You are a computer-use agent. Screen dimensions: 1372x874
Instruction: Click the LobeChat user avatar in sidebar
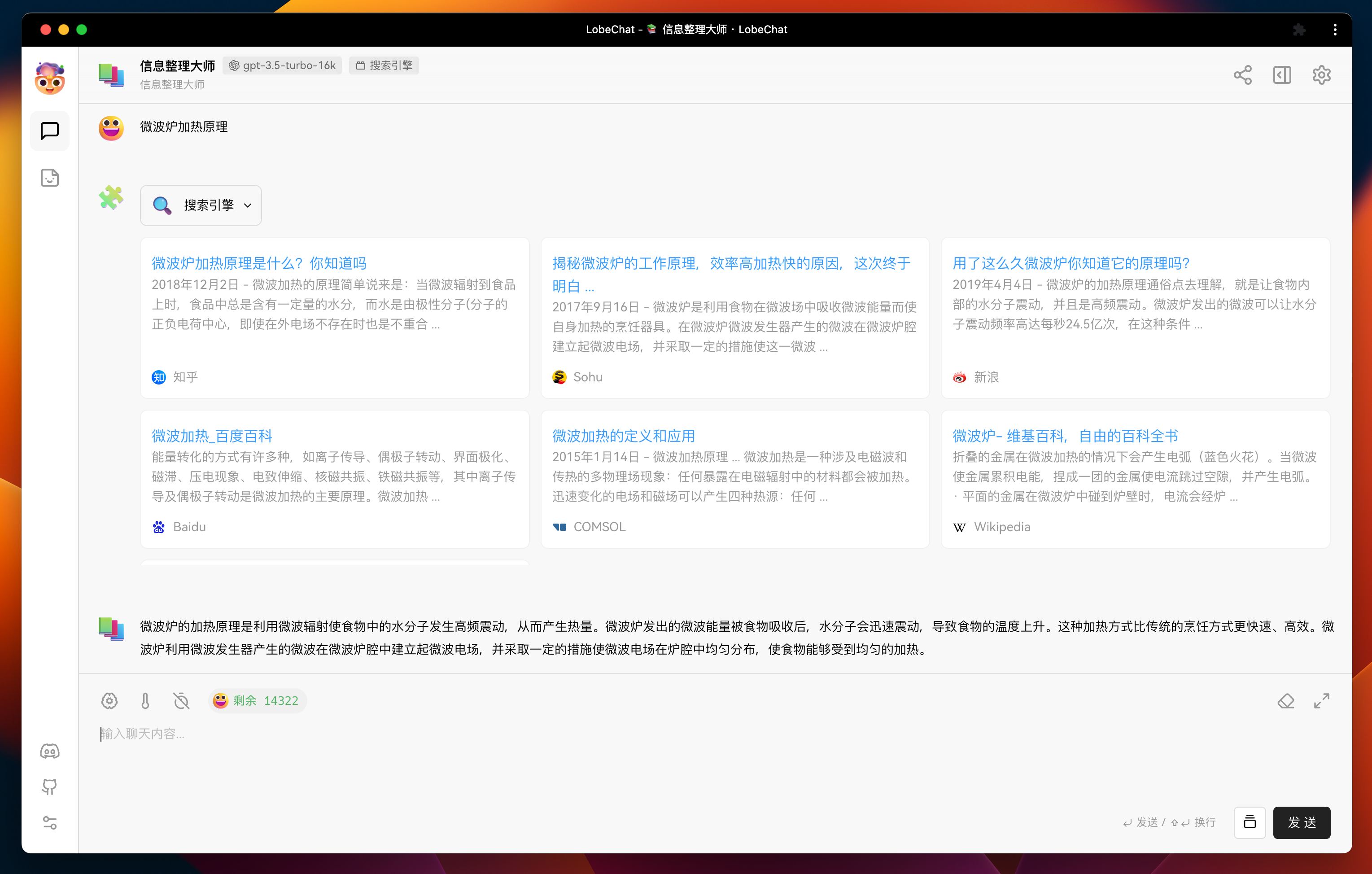coord(49,78)
